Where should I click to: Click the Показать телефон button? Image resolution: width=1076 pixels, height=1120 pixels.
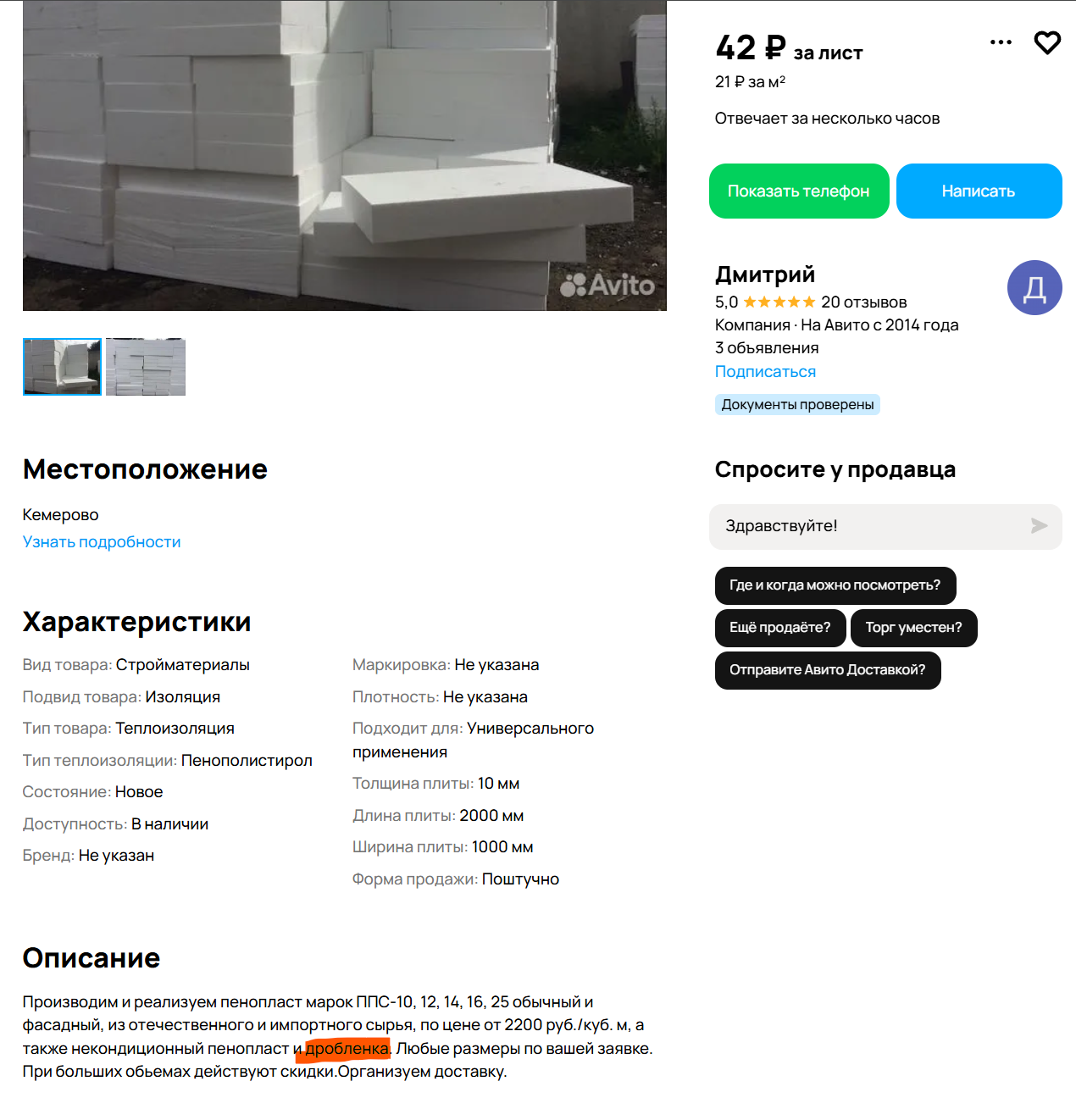799,191
